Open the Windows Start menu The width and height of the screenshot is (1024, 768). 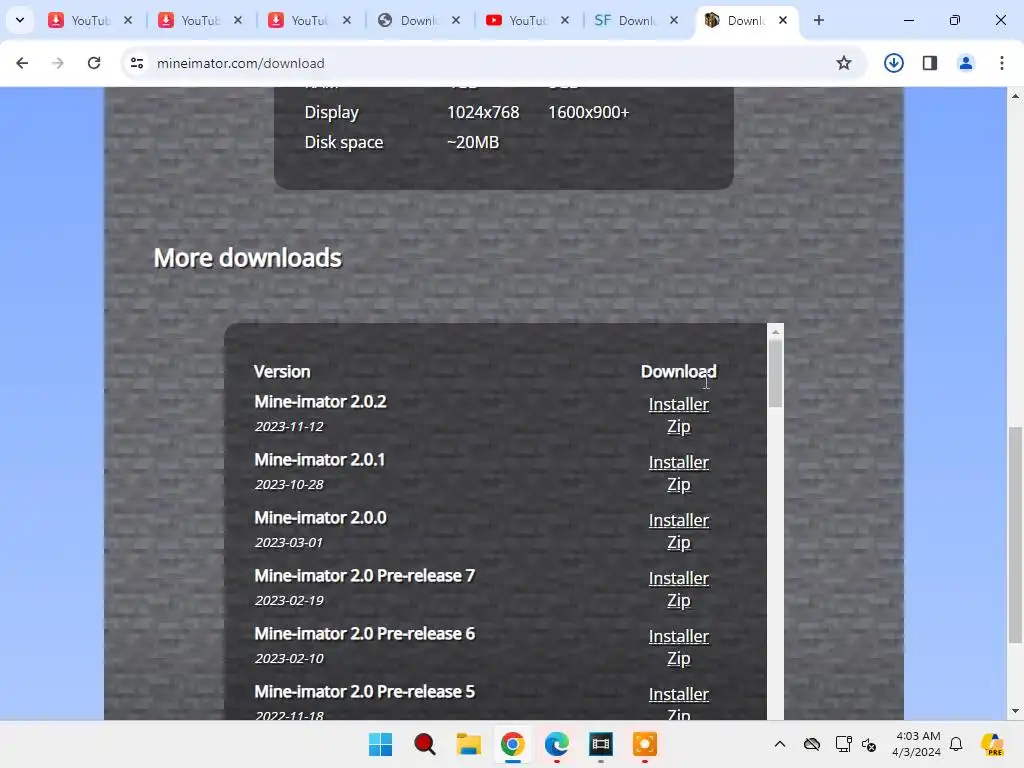[380, 744]
